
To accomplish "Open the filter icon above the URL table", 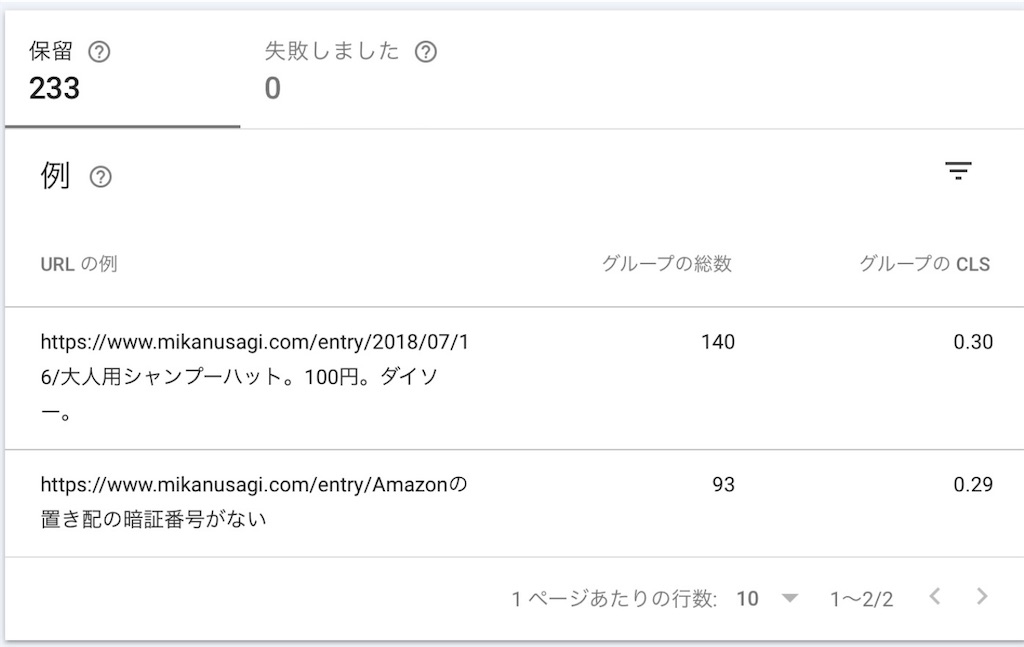I will click(959, 170).
